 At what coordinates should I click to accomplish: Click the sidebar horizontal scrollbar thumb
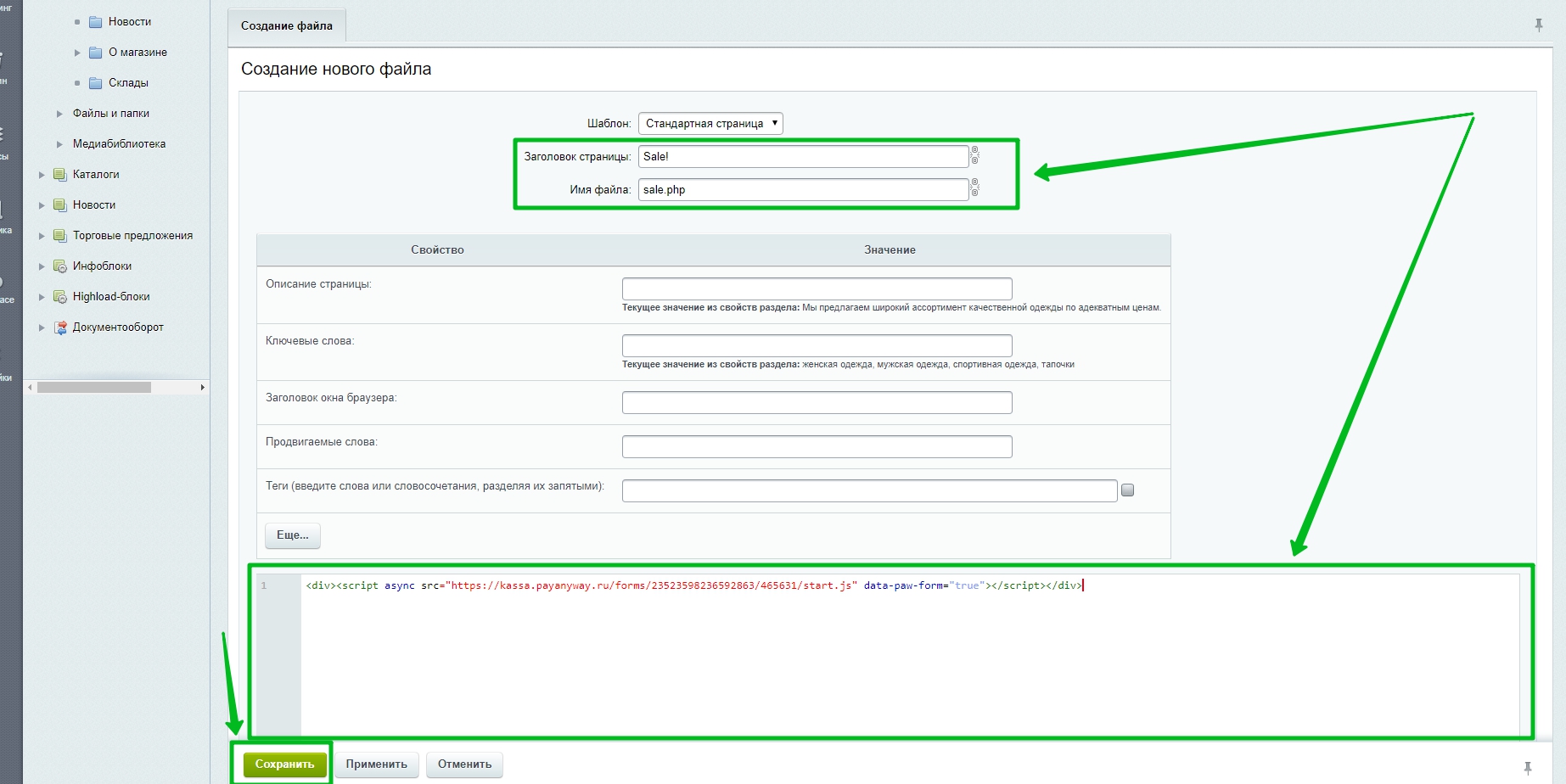[x=94, y=388]
